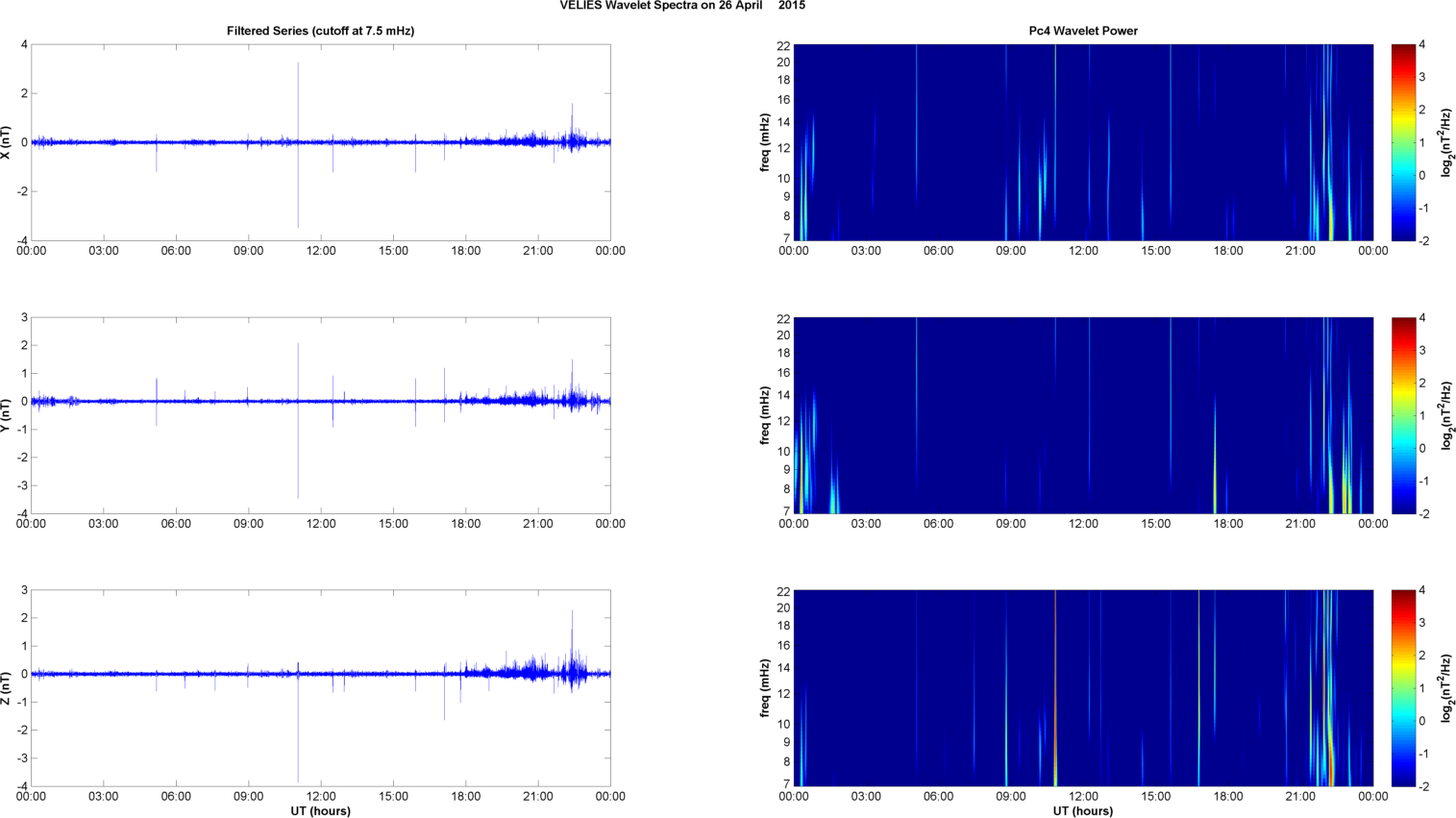Click the tall 11:00 spike in the X series
Image resolution: width=1456 pixels, height=818 pixels.
click(x=298, y=96)
